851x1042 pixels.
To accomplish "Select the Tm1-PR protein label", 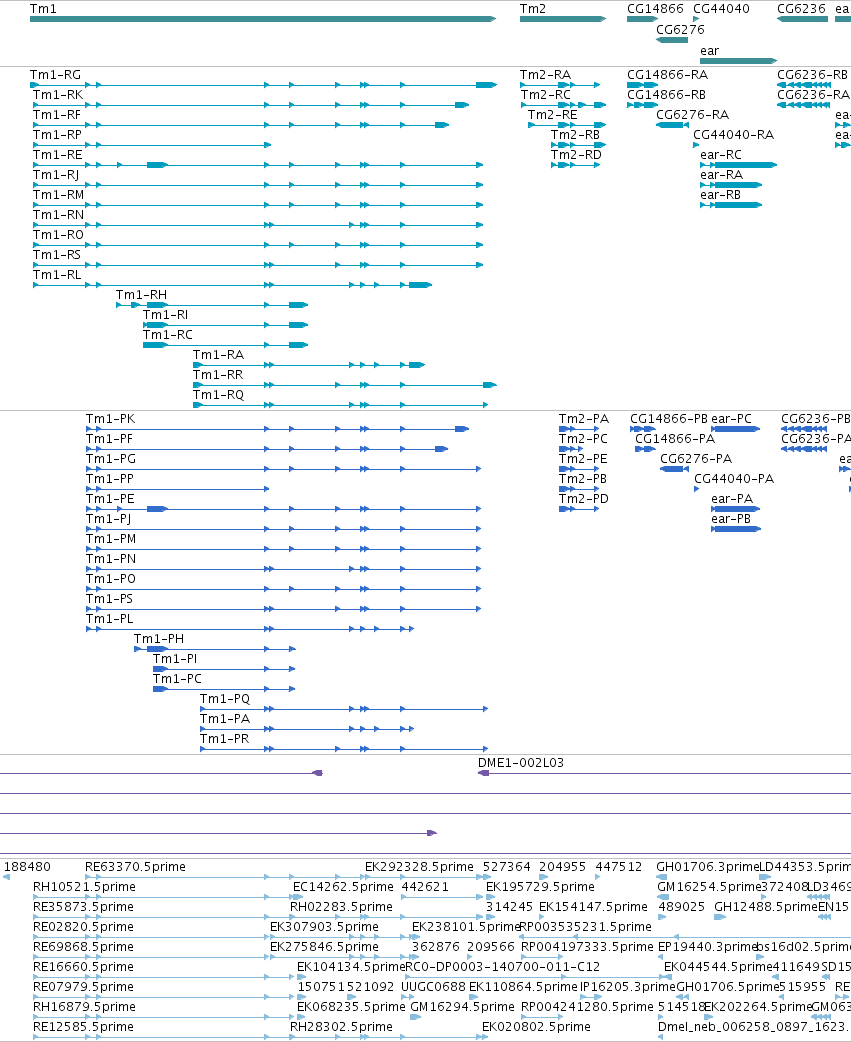I will (224, 738).
